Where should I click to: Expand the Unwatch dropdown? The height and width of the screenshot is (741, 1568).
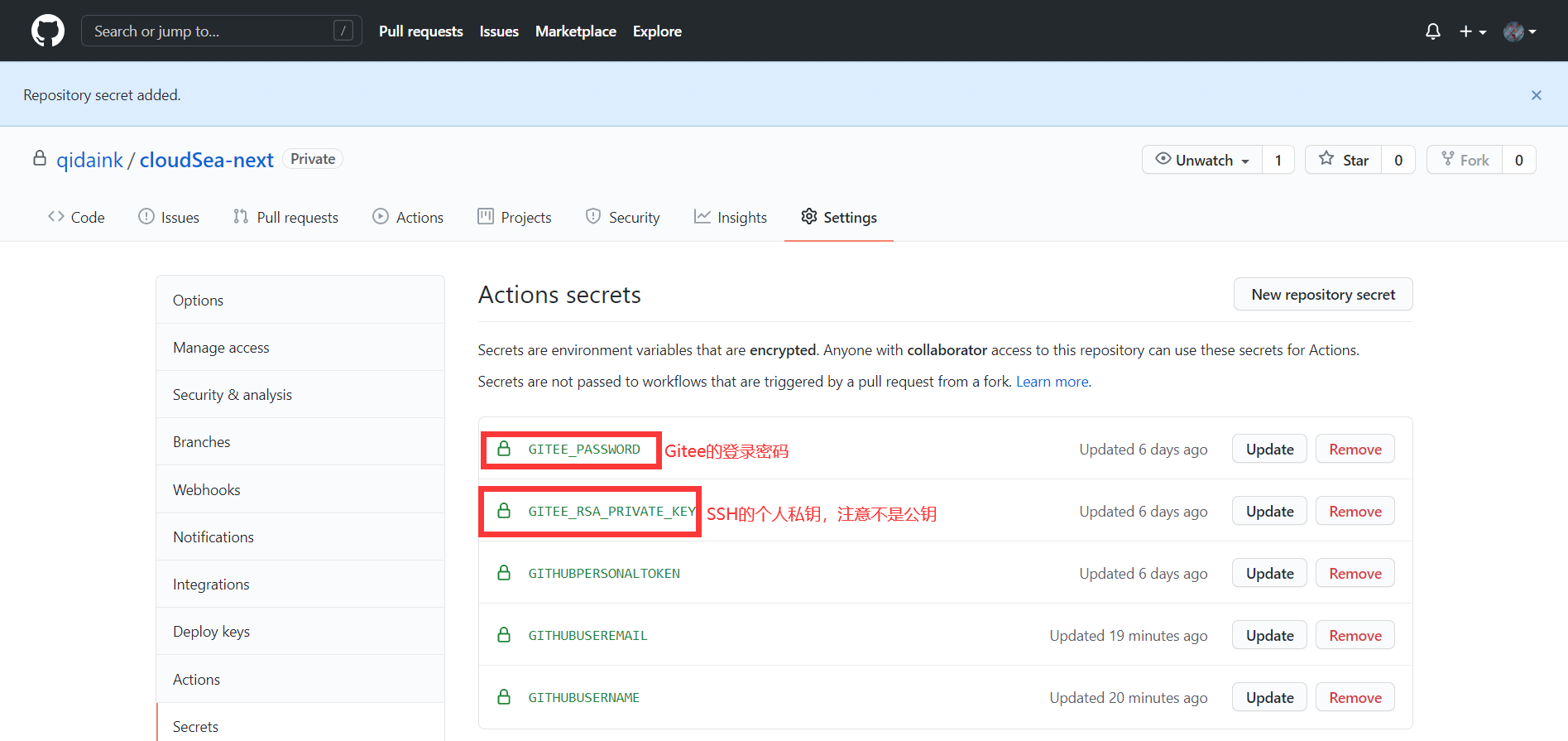click(x=1202, y=160)
